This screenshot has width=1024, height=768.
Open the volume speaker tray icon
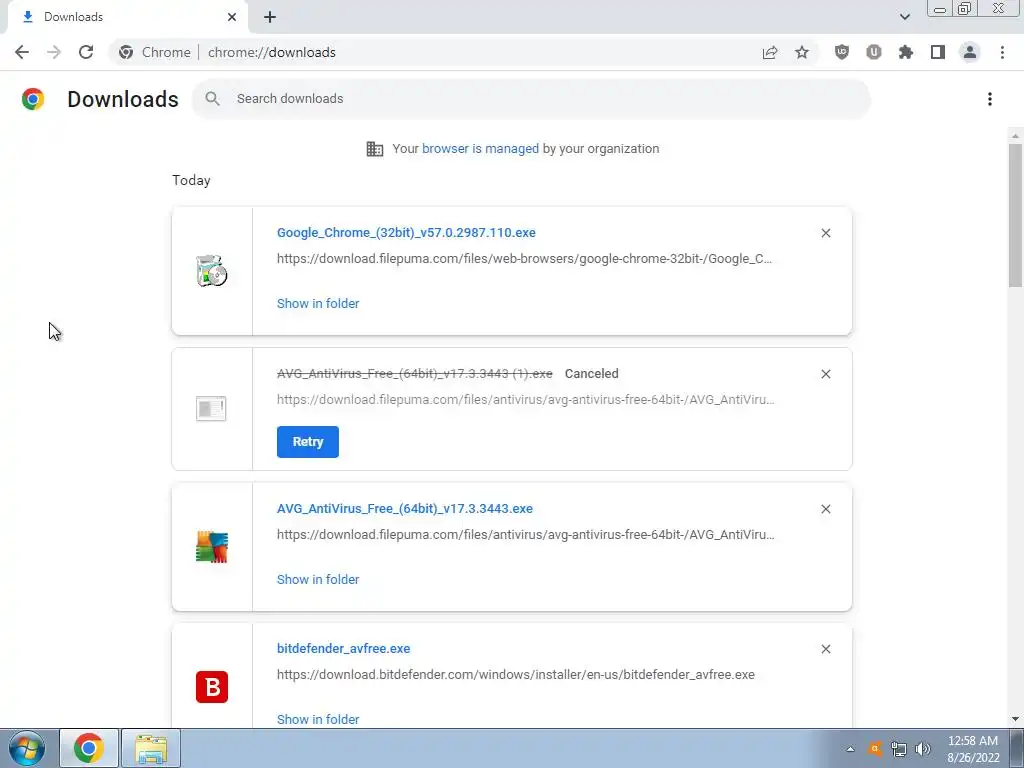[x=923, y=749]
